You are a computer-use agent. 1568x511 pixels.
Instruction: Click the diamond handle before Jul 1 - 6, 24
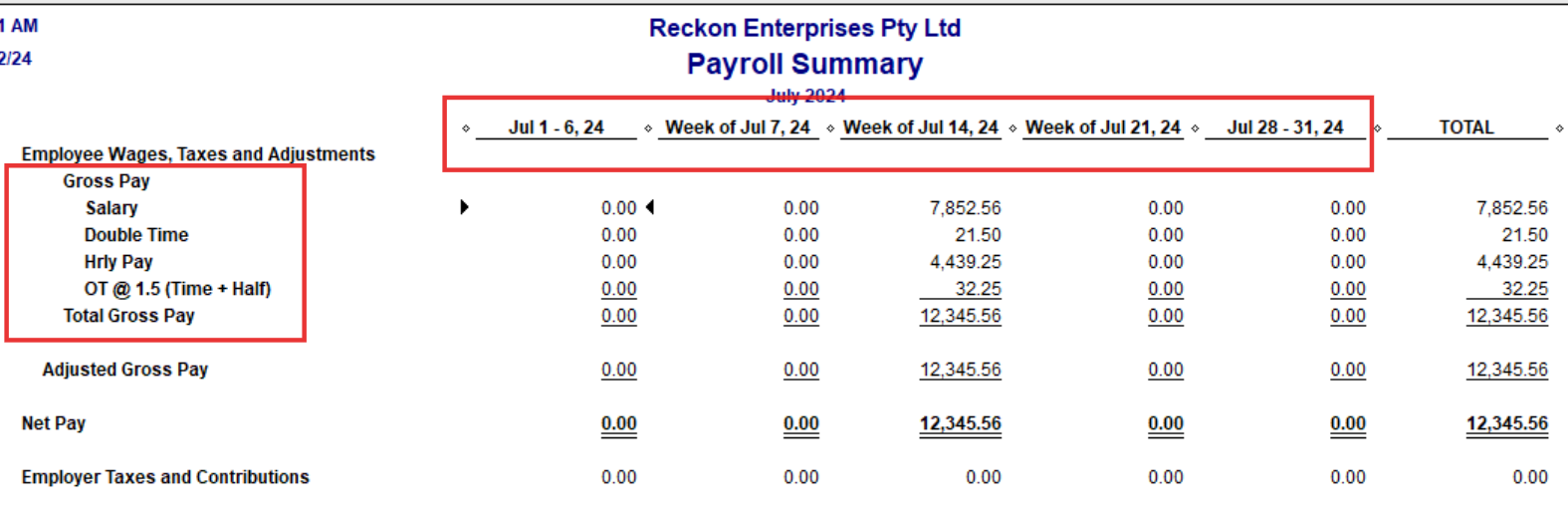coord(466,128)
